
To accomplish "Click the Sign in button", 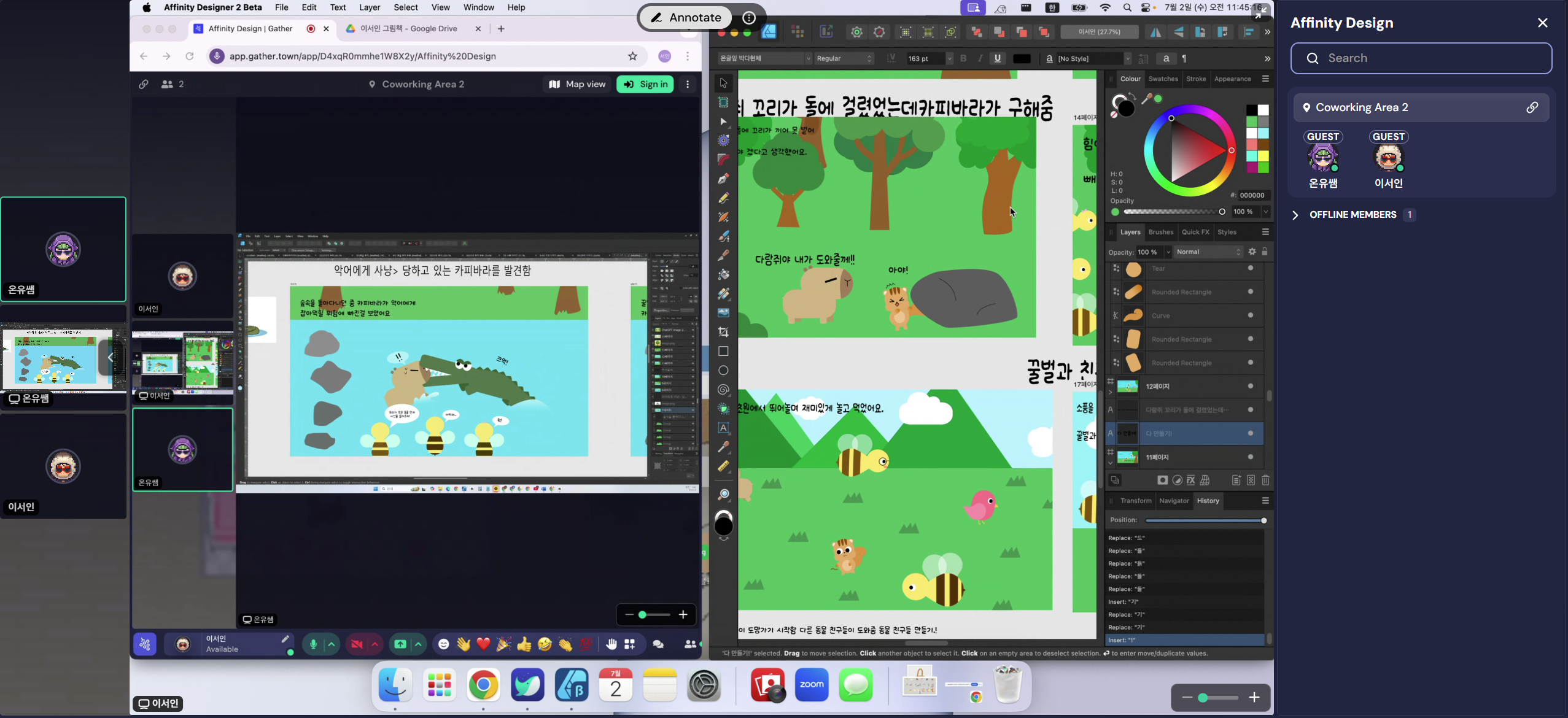I will pyautogui.click(x=645, y=84).
